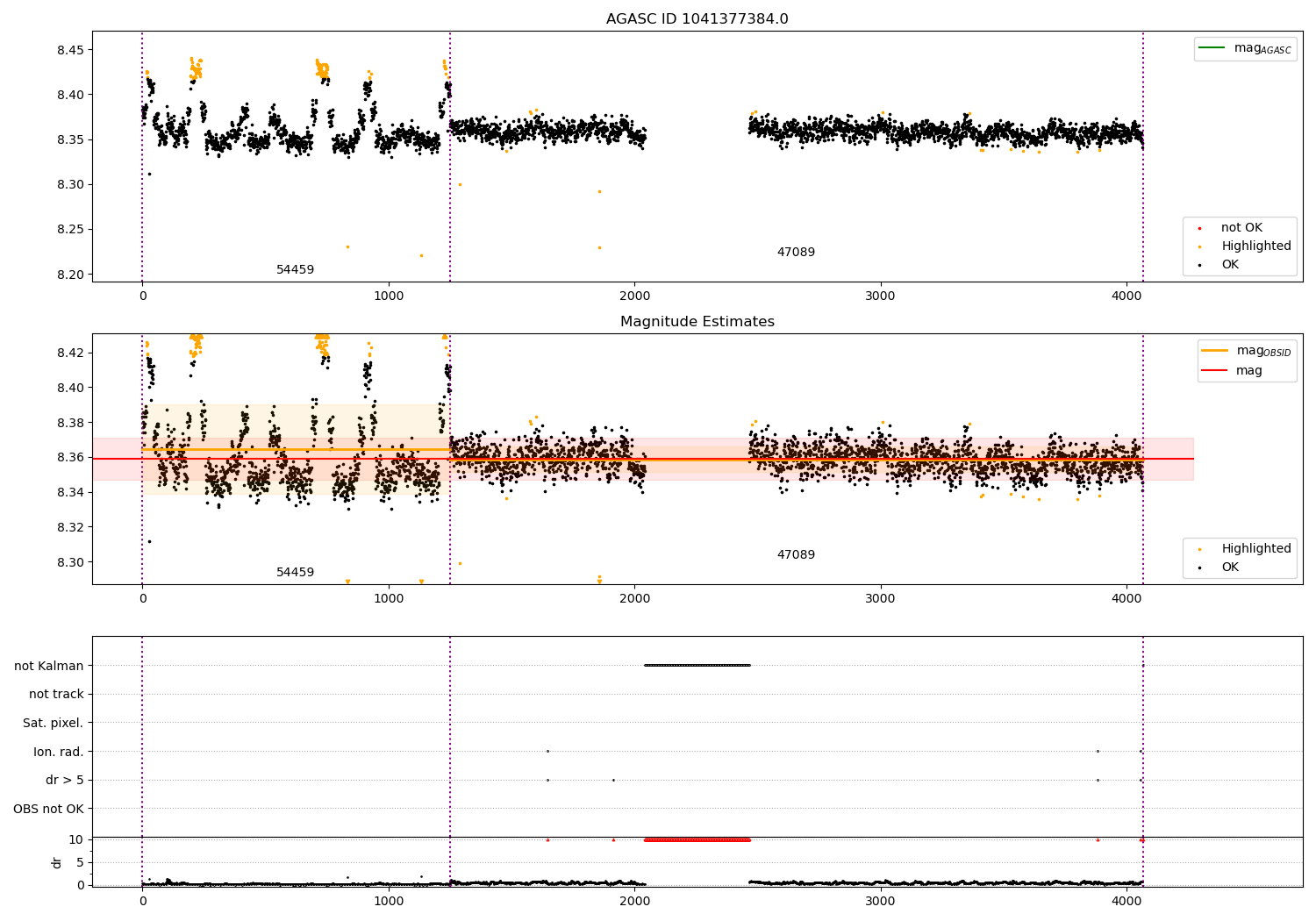The height and width of the screenshot is (921, 1316).
Task: Click the 'dr > 5' axis label
Action: click(64, 780)
